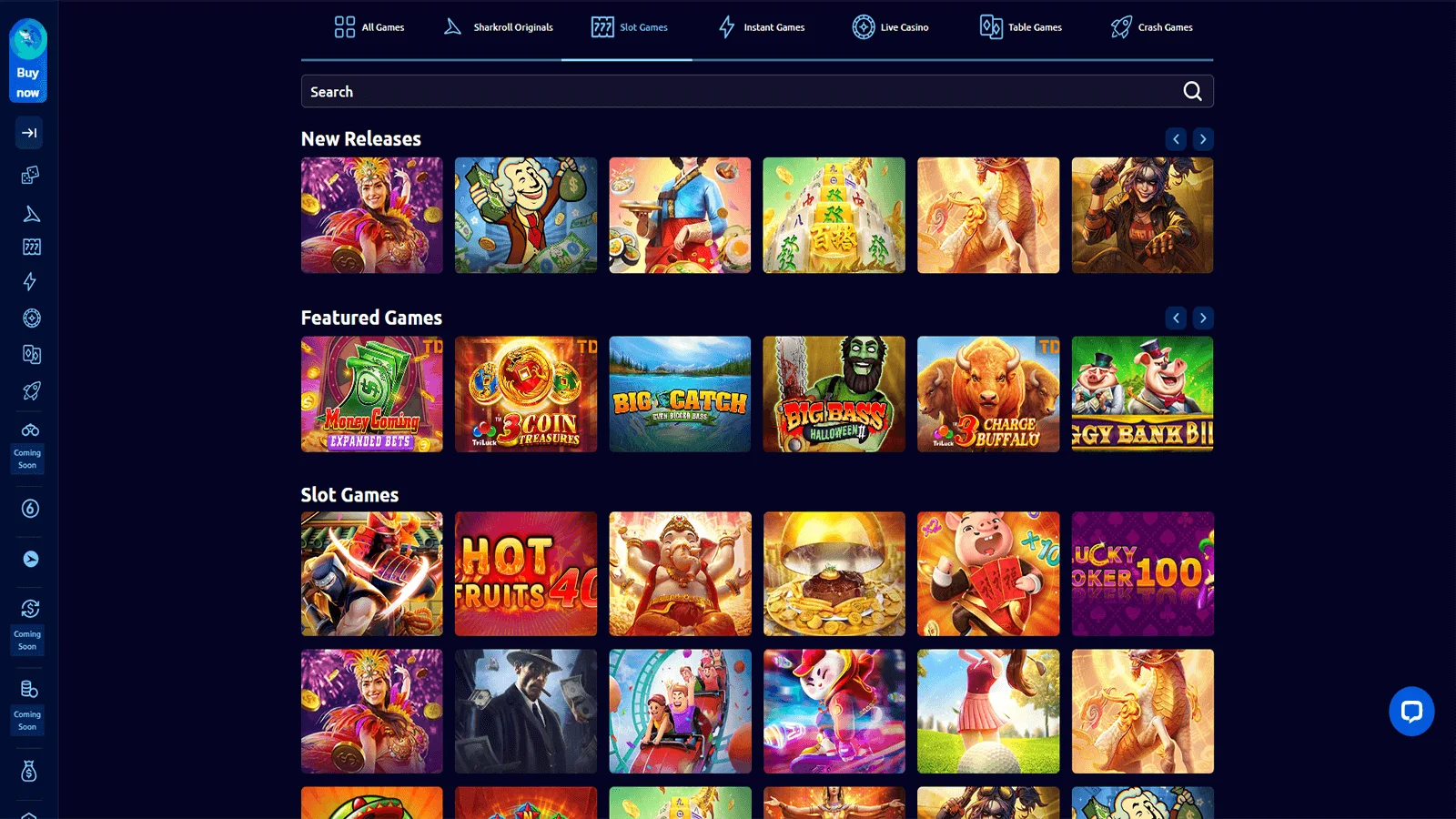Open the golf girl slot game thumbnail

click(x=988, y=711)
